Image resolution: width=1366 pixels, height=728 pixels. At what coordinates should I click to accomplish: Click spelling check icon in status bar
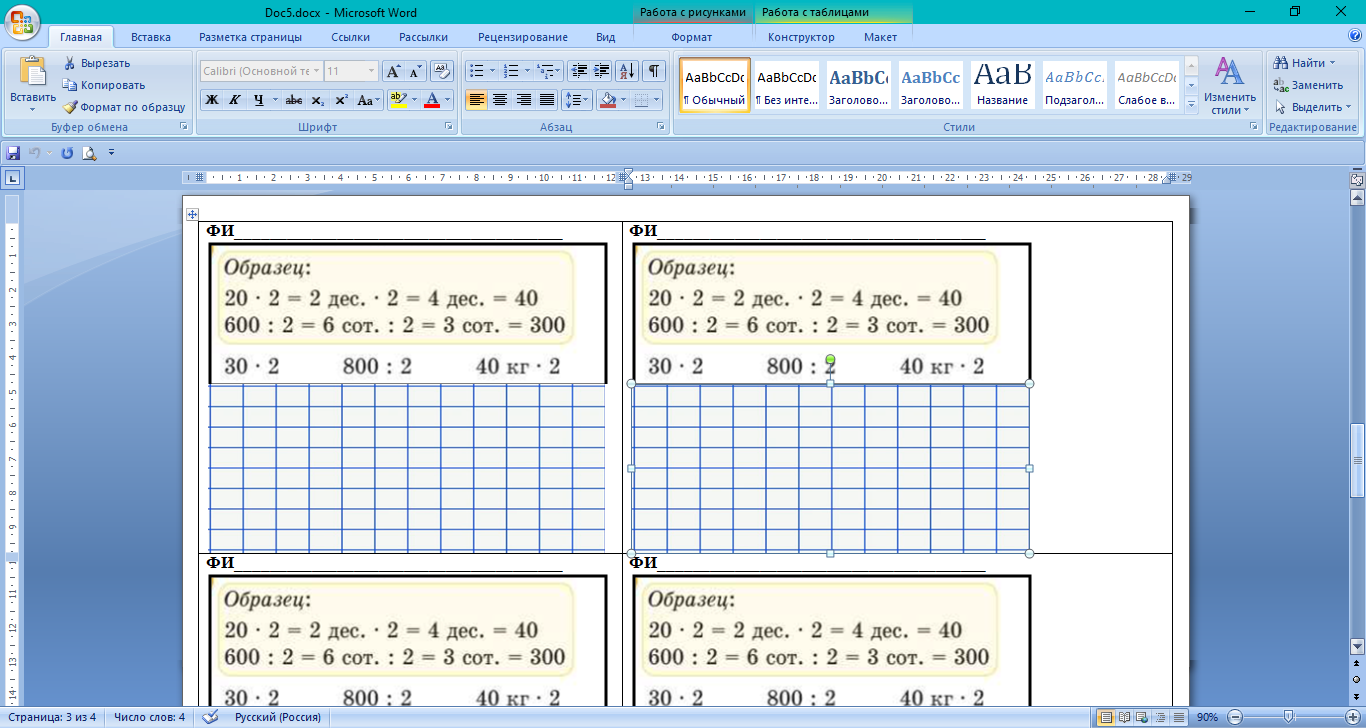[210, 717]
